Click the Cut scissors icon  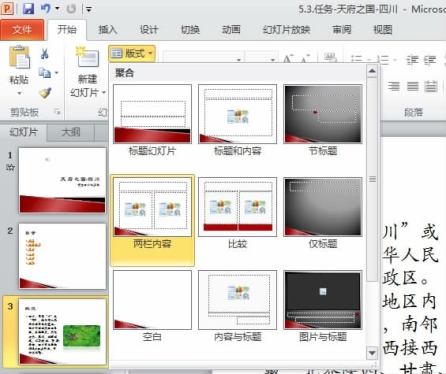[x=45, y=53]
